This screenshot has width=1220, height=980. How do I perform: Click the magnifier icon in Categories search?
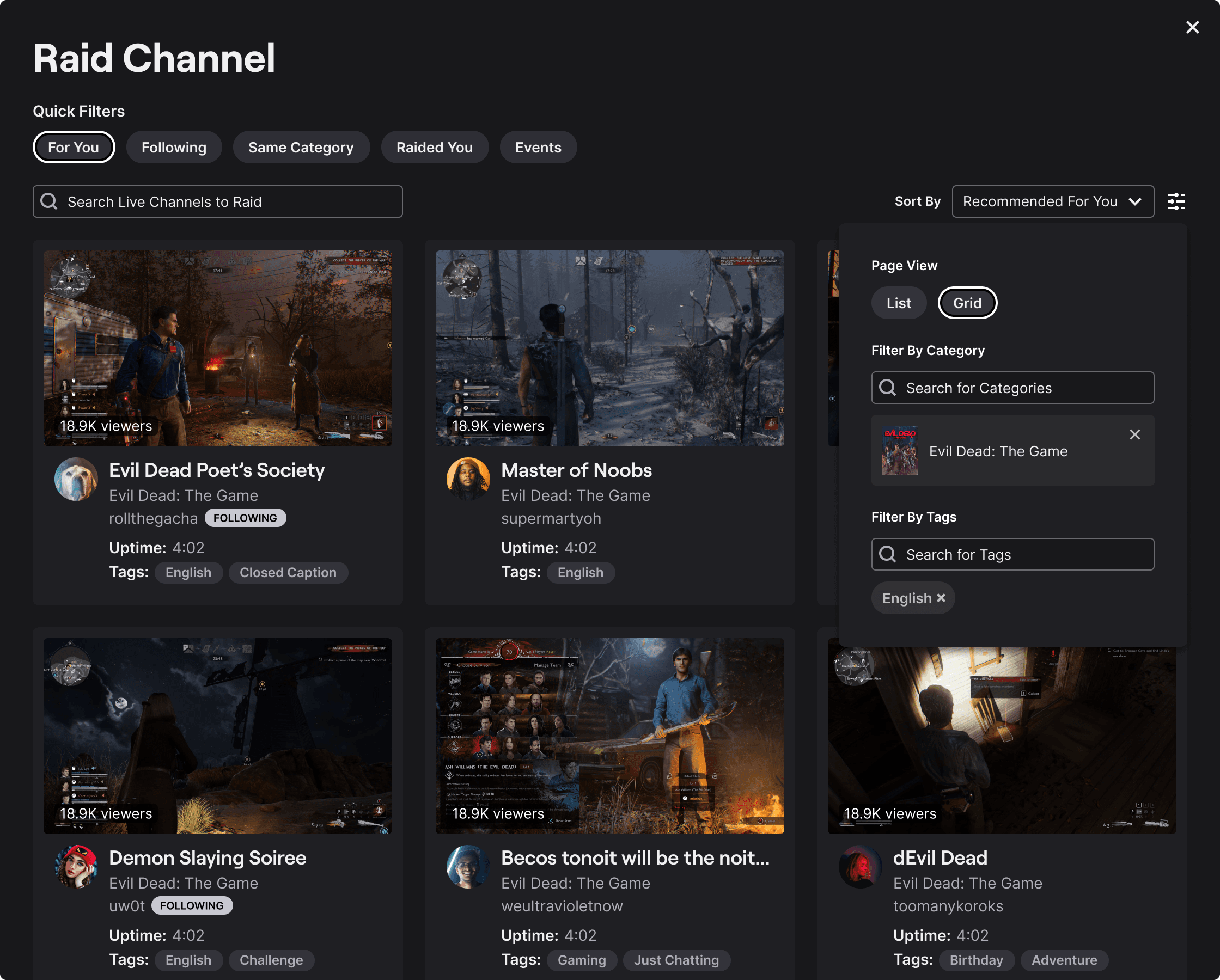coord(887,388)
